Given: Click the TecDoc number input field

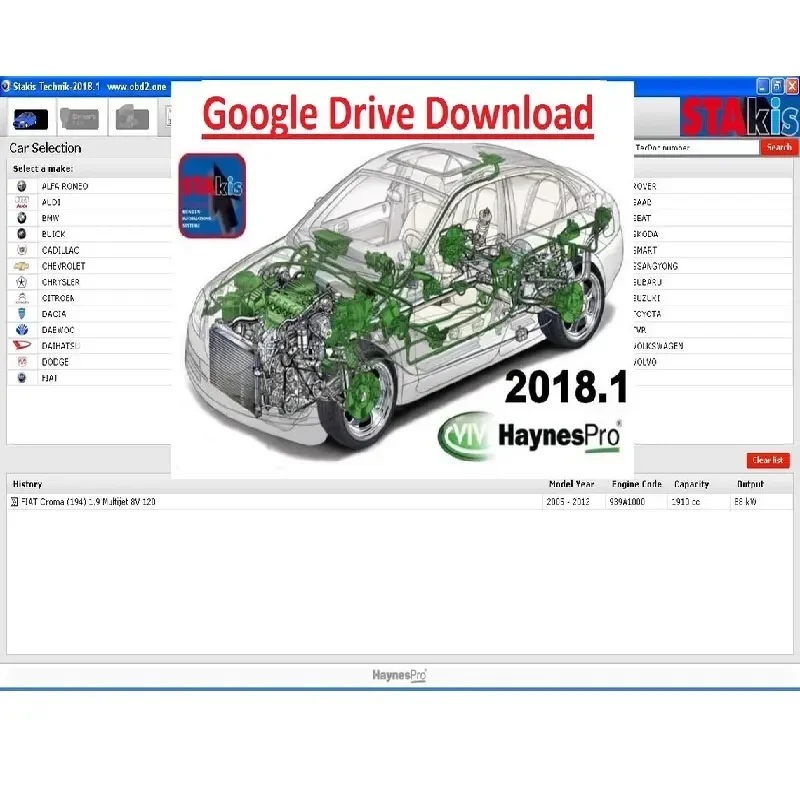Looking at the screenshot, I should click(x=696, y=147).
